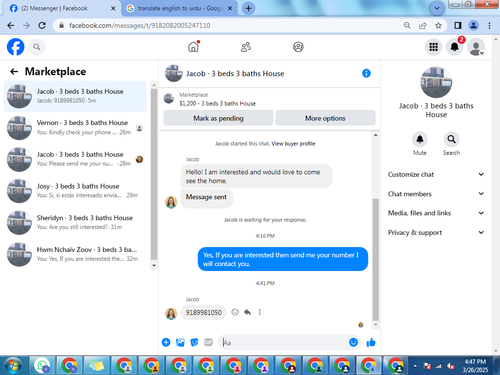500x375 pixels.
Task: Bookmark this page with star icon
Action: tap(438, 25)
